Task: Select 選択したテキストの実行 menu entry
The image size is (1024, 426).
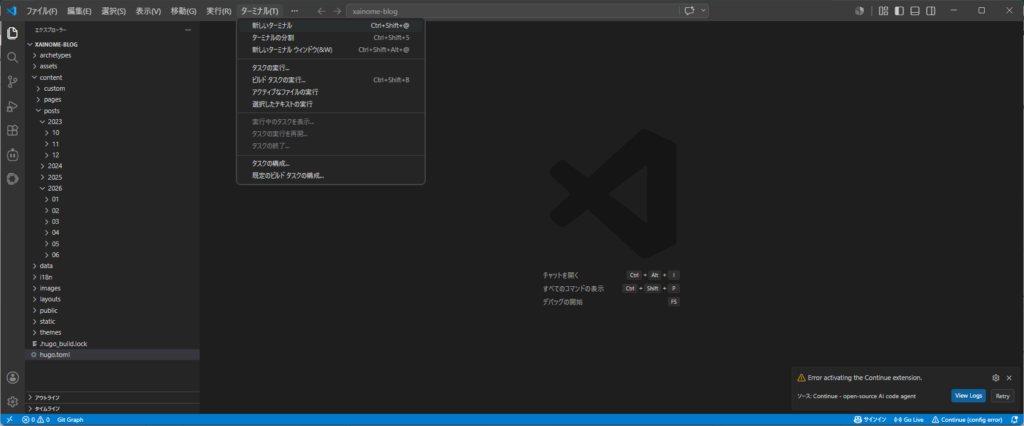Action: 330,104
